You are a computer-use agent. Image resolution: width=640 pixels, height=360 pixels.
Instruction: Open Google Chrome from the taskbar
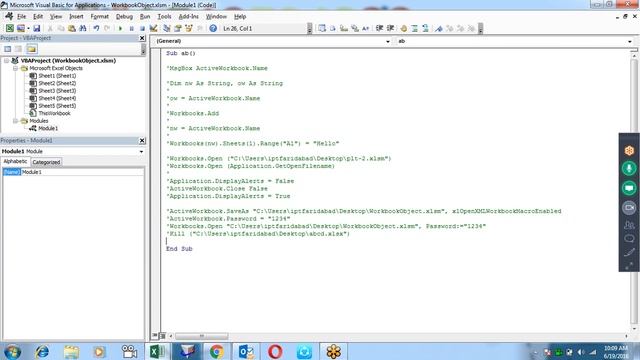click(x=217, y=351)
